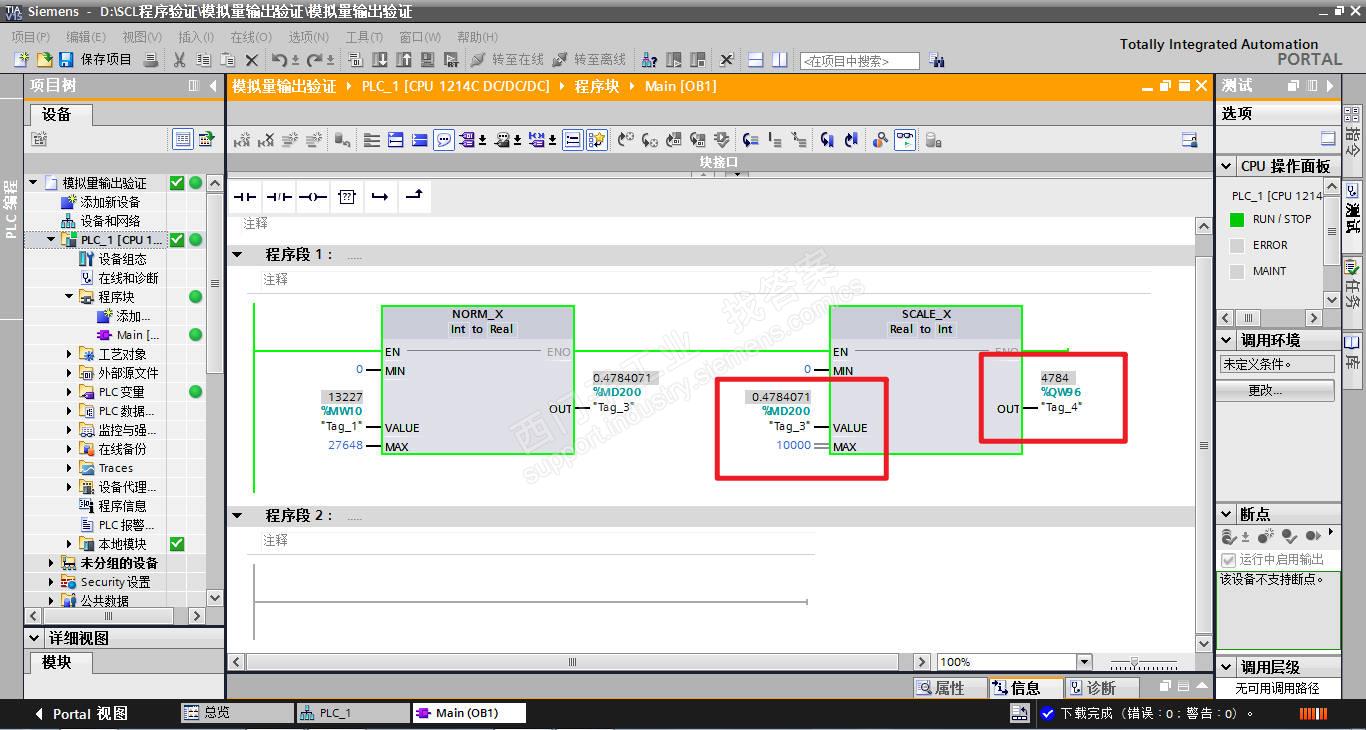
Task: Click the split editor vertically icon
Action: tap(780, 60)
